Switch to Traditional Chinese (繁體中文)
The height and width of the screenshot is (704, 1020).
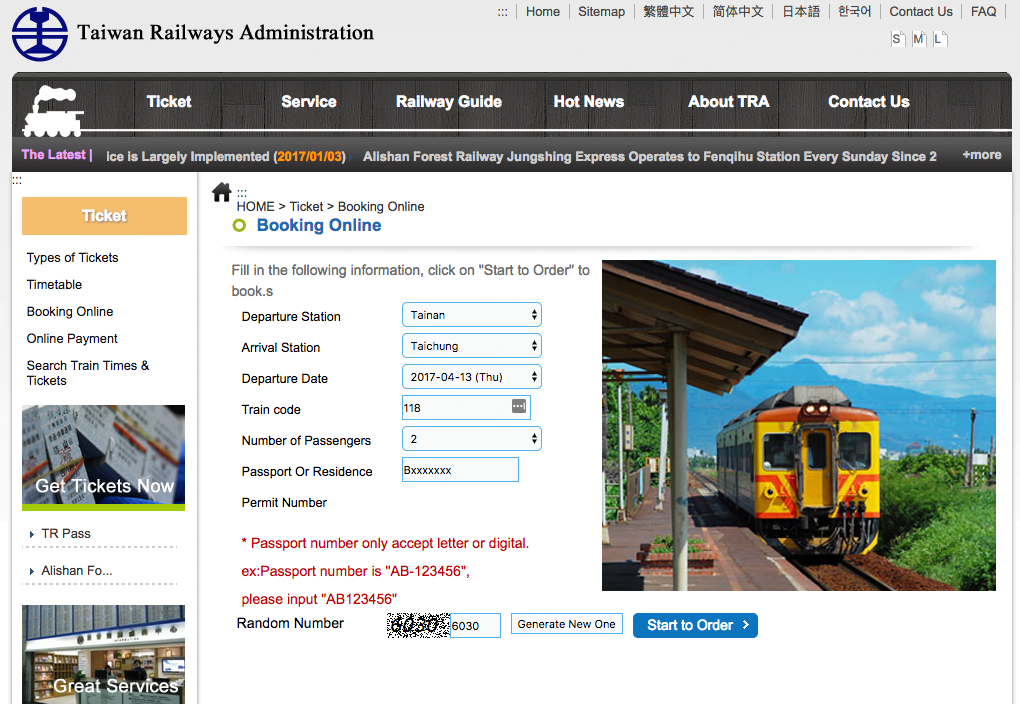[669, 12]
